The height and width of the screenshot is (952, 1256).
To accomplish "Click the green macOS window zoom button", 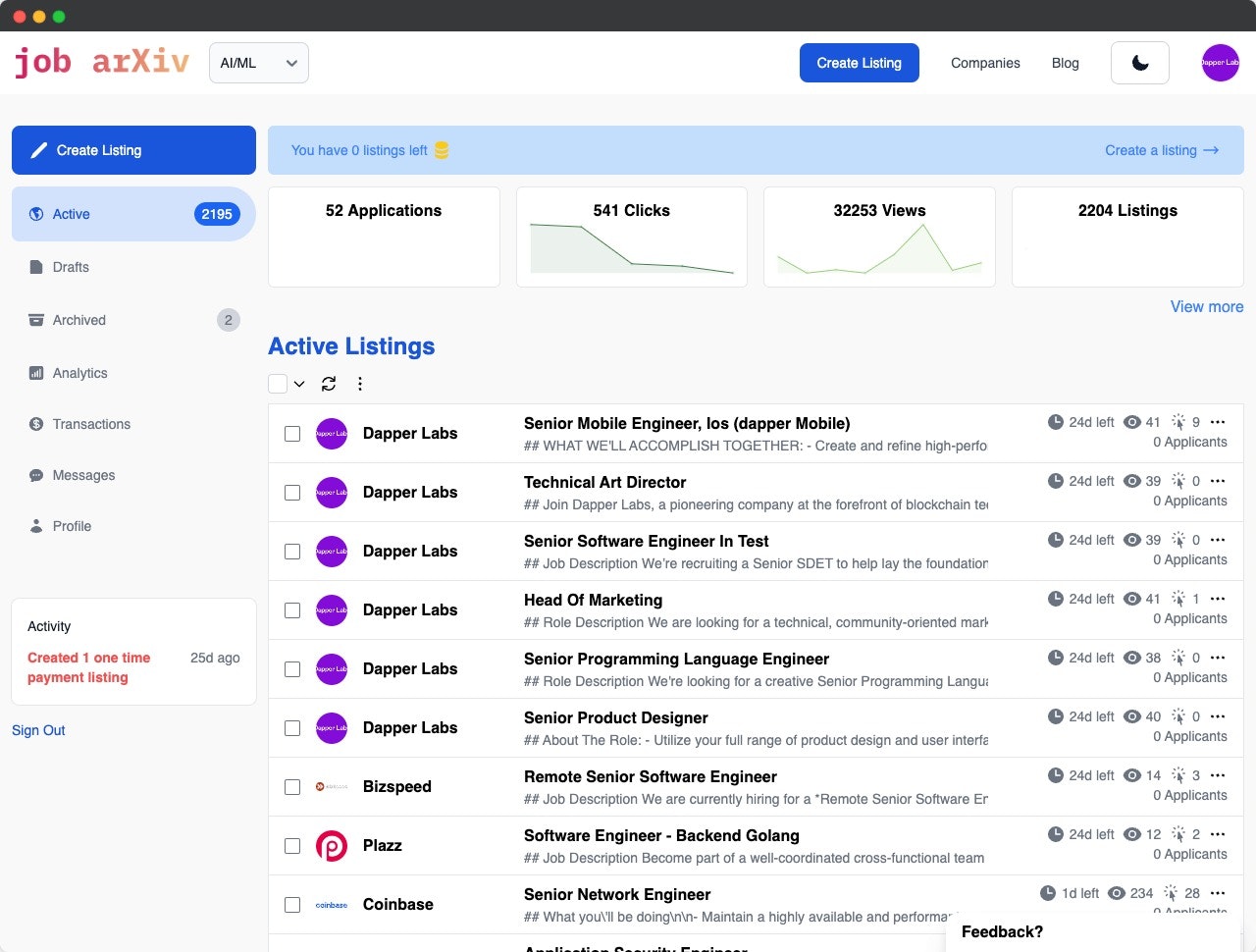I will tap(59, 17).
